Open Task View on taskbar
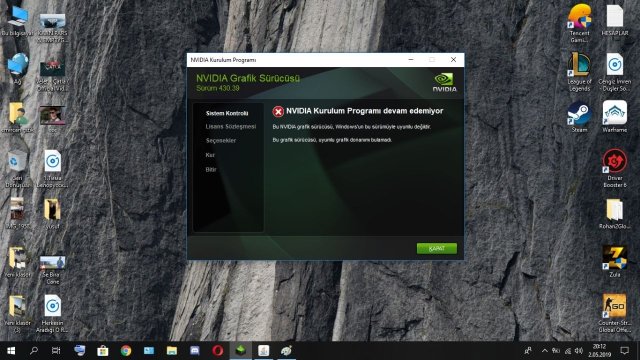The height and width of the screenshot is (360, 640). click(56, 351)
